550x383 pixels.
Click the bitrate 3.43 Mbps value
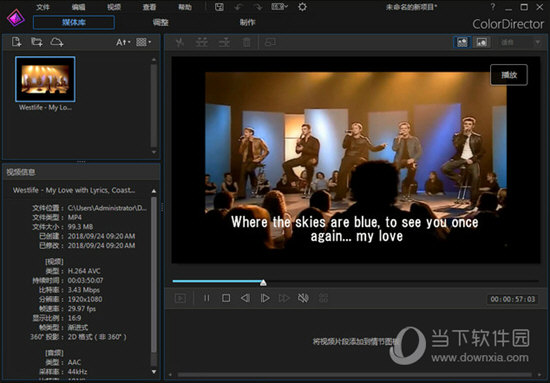pyautogui.click(x=83, y=290)
